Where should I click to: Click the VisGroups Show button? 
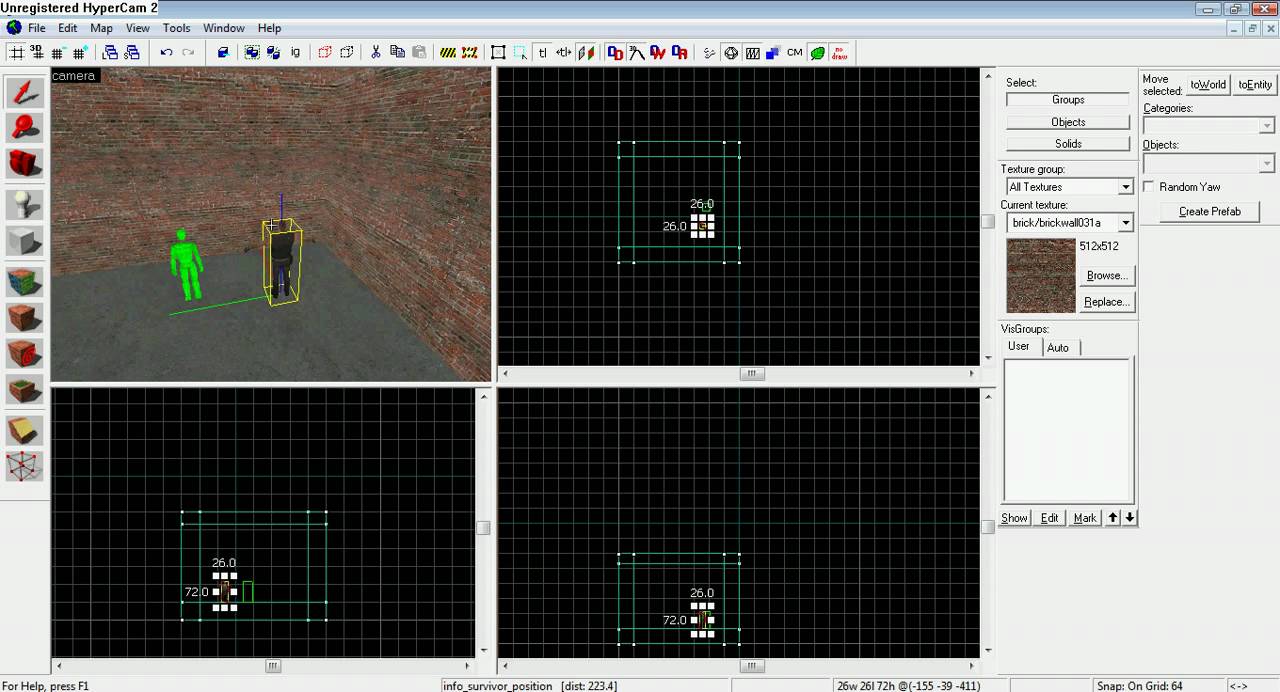click(x=1015, y=518)
